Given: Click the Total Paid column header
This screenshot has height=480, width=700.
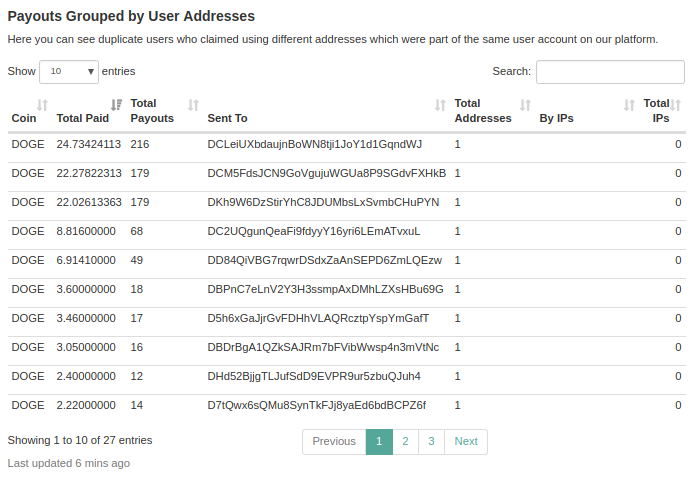Looking at the screenshot, I should 82,118.
